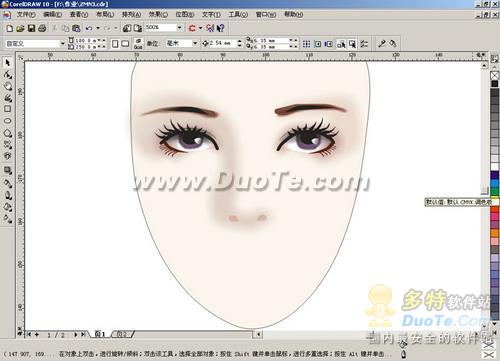
Task: Open the Window menu
Action: 266,14
